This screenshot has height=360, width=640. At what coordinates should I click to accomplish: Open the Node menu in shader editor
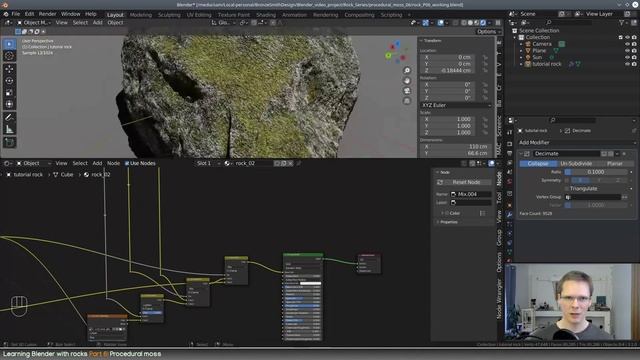[113, 163]
